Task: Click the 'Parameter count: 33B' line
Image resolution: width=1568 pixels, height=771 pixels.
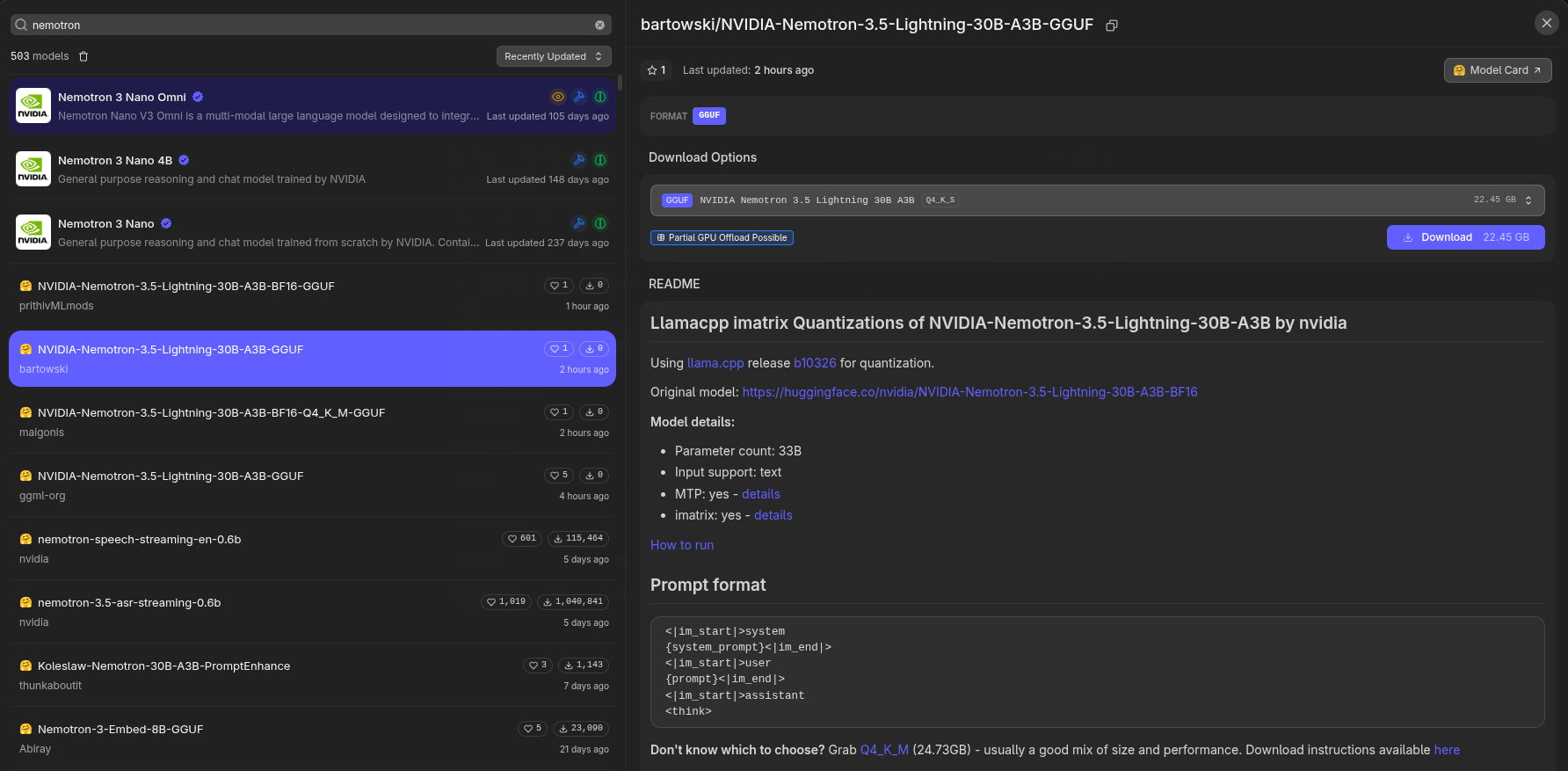Action: point(738,451)
